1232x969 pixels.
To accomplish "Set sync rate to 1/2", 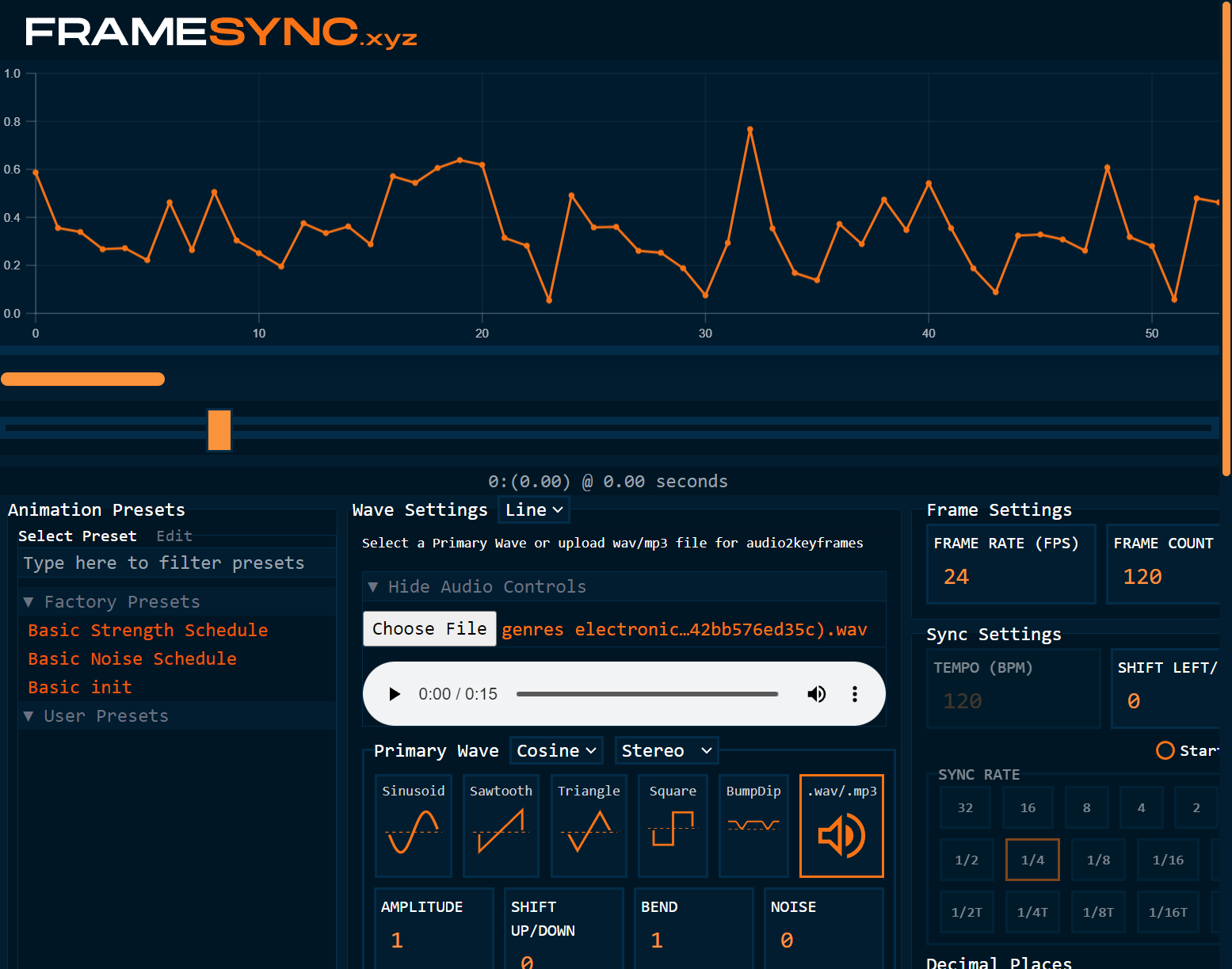I will tap(967, 860).
